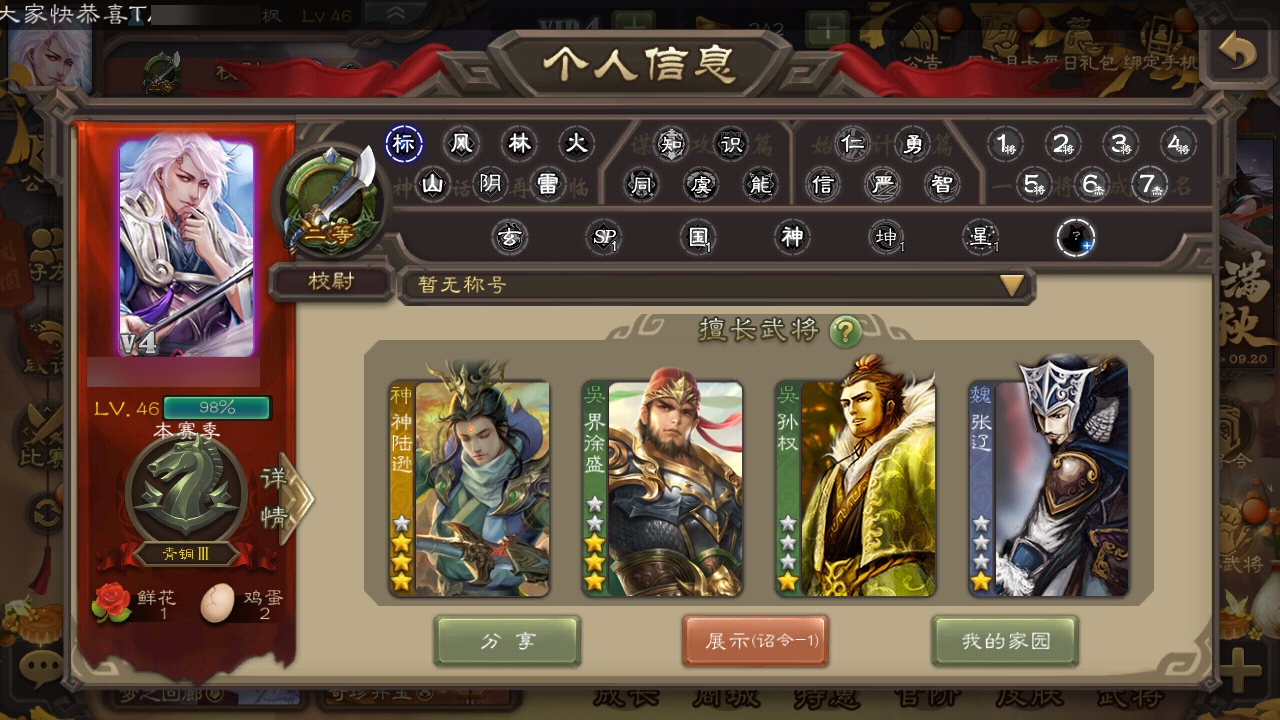The height and width of the screenshot is (720, 1280).
Task: Click the LV.46 experience progress bar
Action: 217,408
